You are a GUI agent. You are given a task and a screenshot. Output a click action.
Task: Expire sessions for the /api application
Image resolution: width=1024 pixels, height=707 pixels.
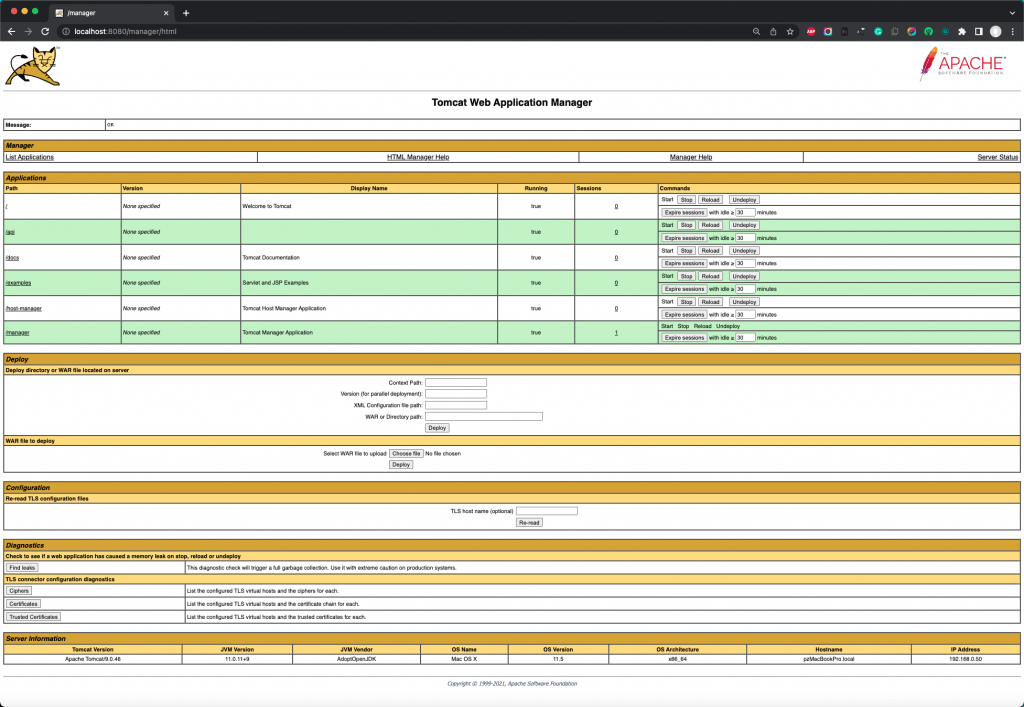[x=684, y=238]
